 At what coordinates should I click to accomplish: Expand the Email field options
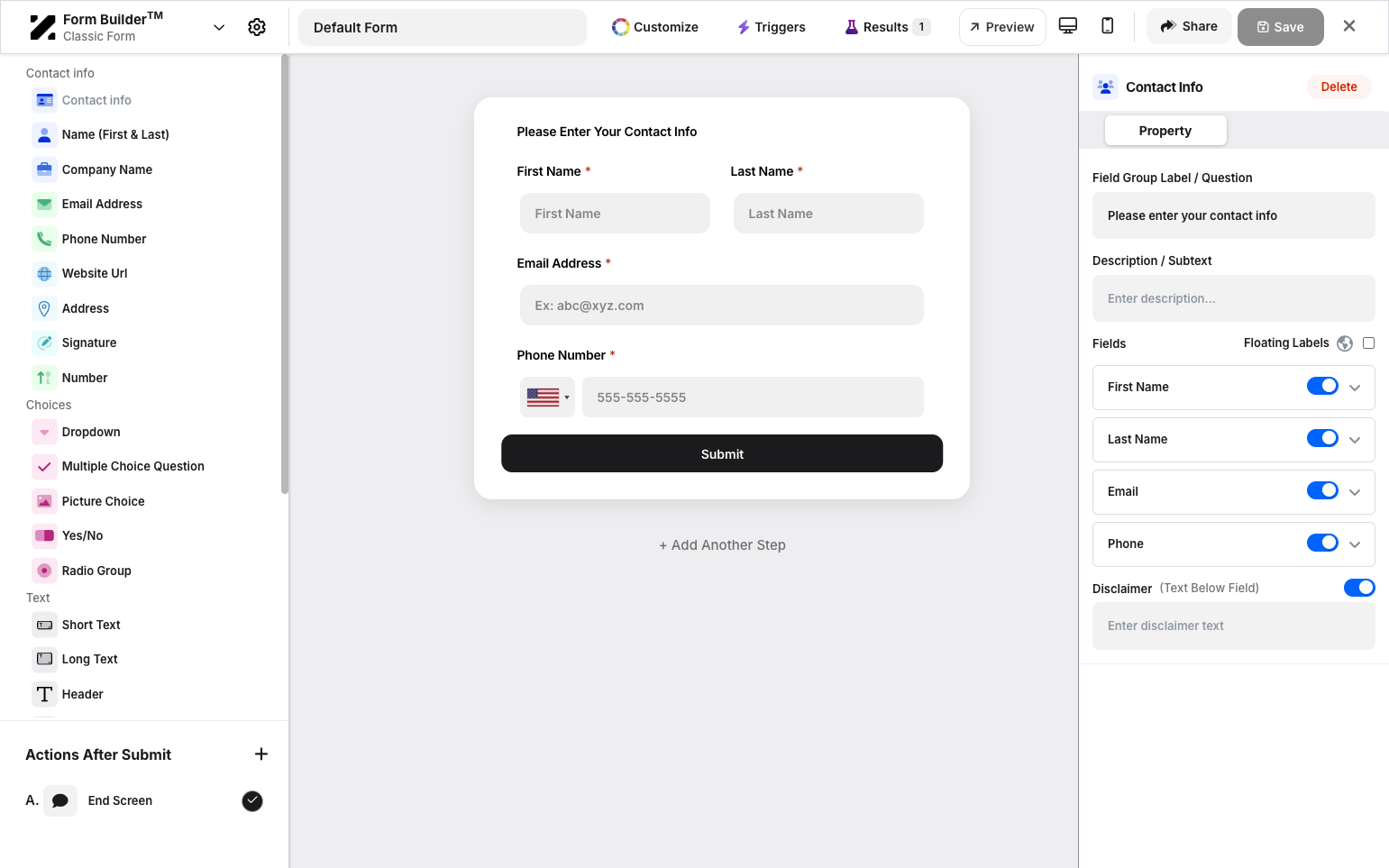point(1355,492)
